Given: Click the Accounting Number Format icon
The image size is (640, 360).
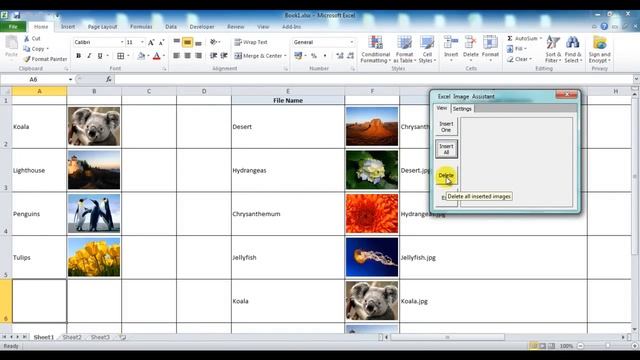Looking at the screenshot, I should click(x=298, y=56).
